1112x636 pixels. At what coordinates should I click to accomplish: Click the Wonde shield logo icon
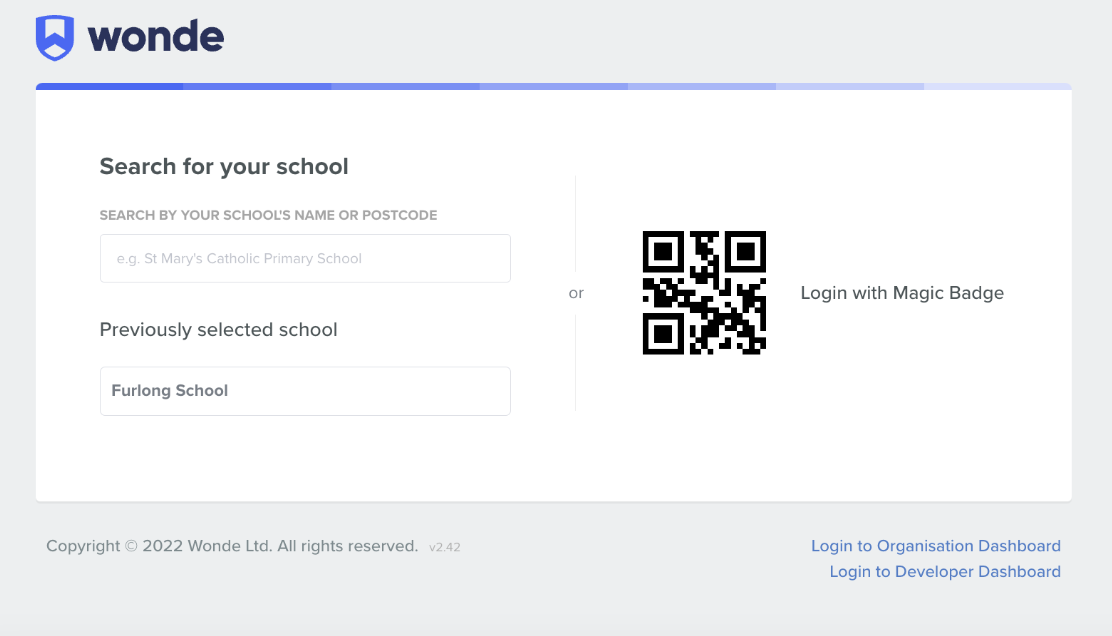point(55,38)
